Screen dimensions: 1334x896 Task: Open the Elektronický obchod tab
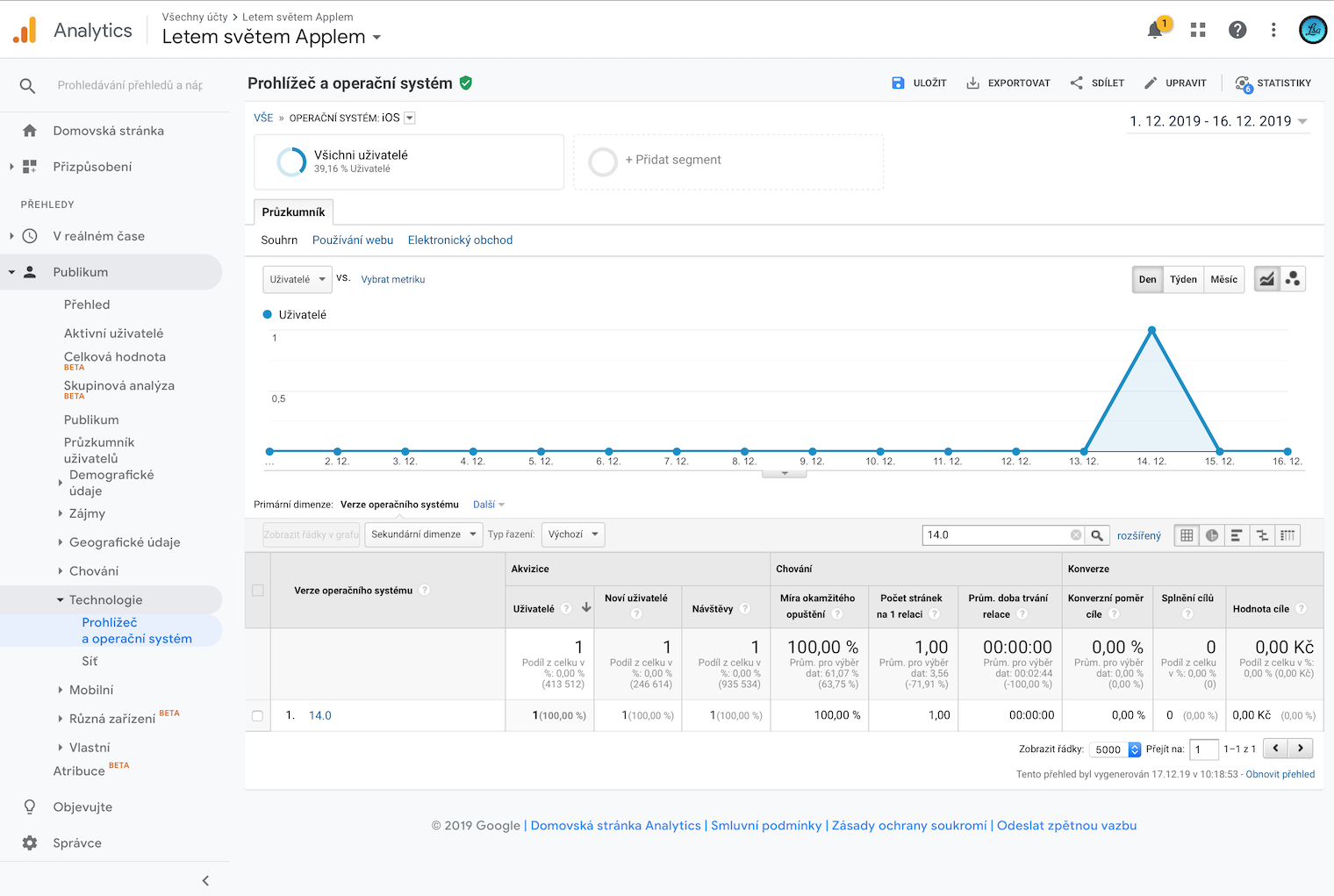coord(460,240)
